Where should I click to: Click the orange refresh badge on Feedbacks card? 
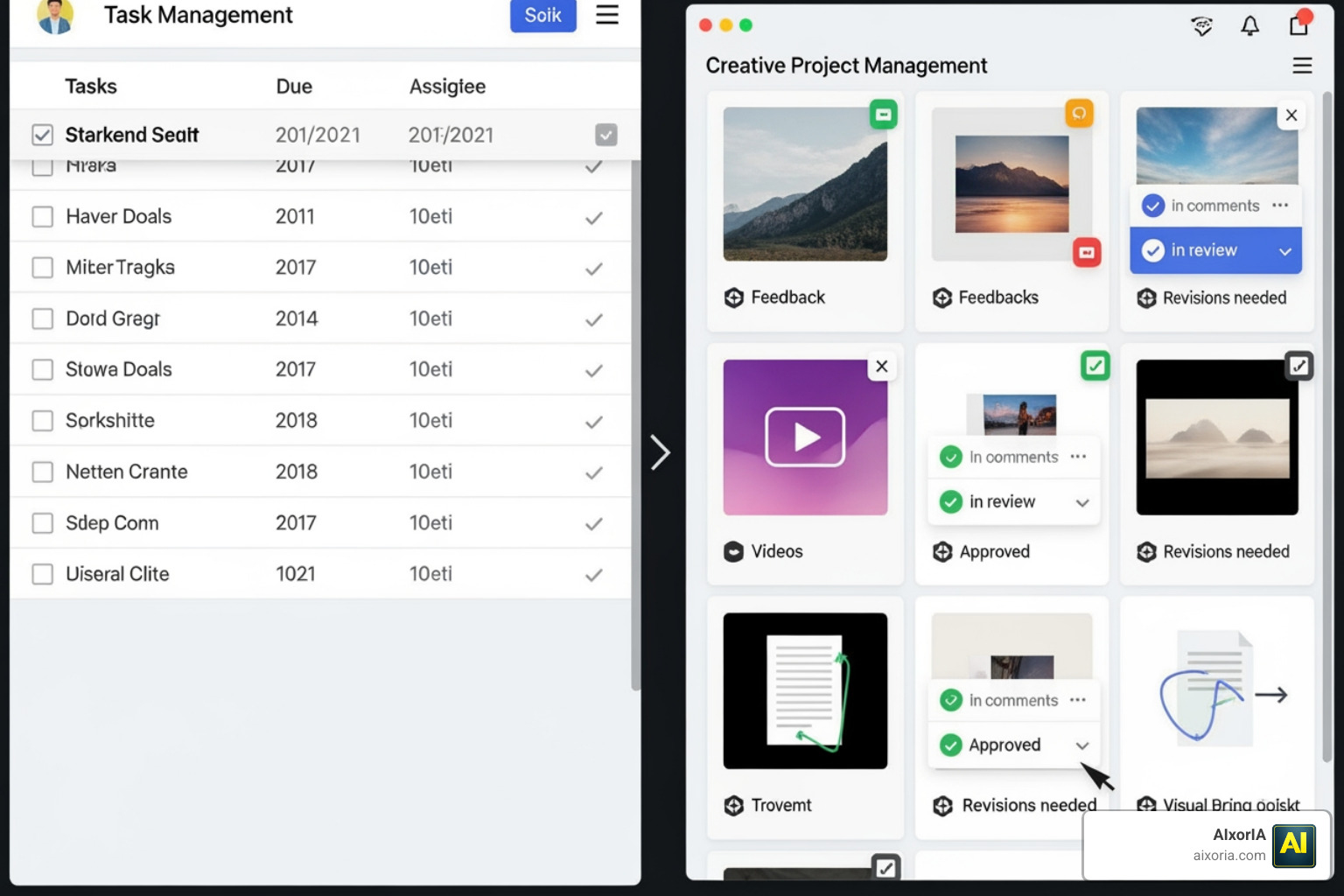[x=1079, y=113]
